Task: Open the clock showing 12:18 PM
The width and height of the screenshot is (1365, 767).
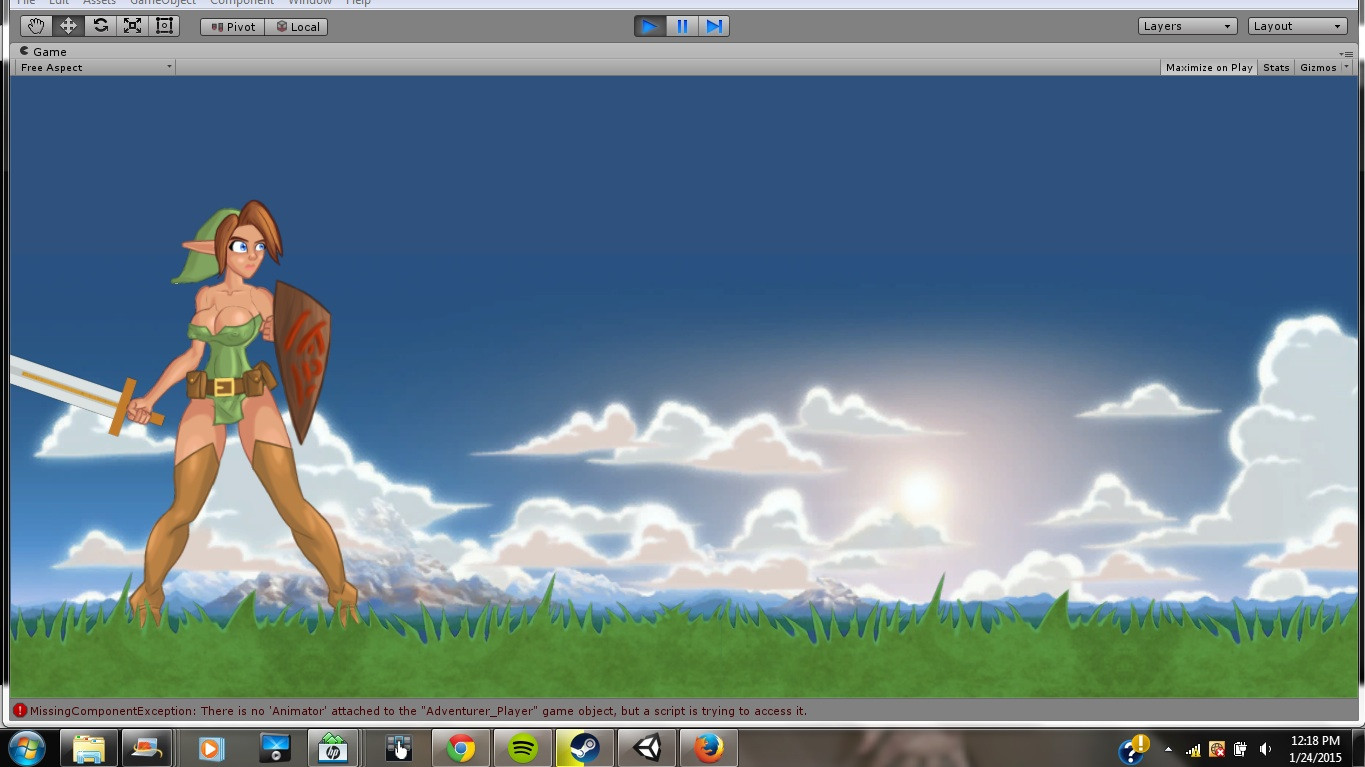Action: point(1315,749)
